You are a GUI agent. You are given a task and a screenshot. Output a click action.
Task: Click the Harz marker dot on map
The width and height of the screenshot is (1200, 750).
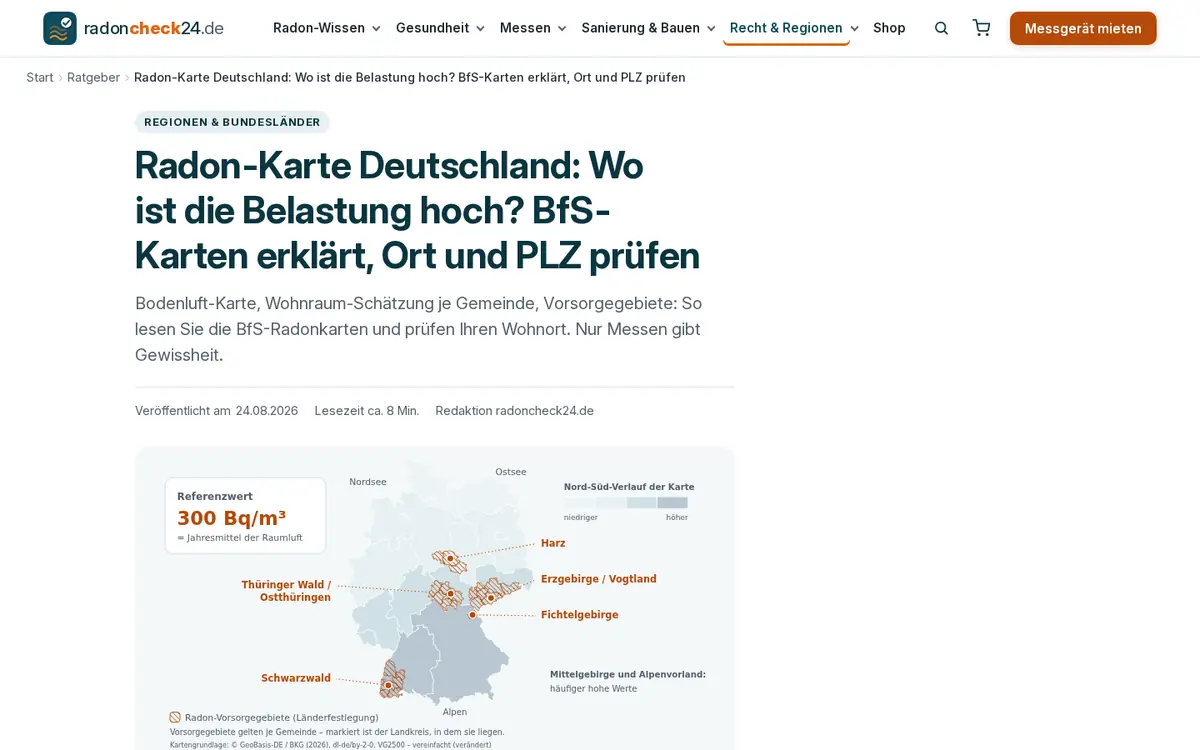(x=450, y=558)
